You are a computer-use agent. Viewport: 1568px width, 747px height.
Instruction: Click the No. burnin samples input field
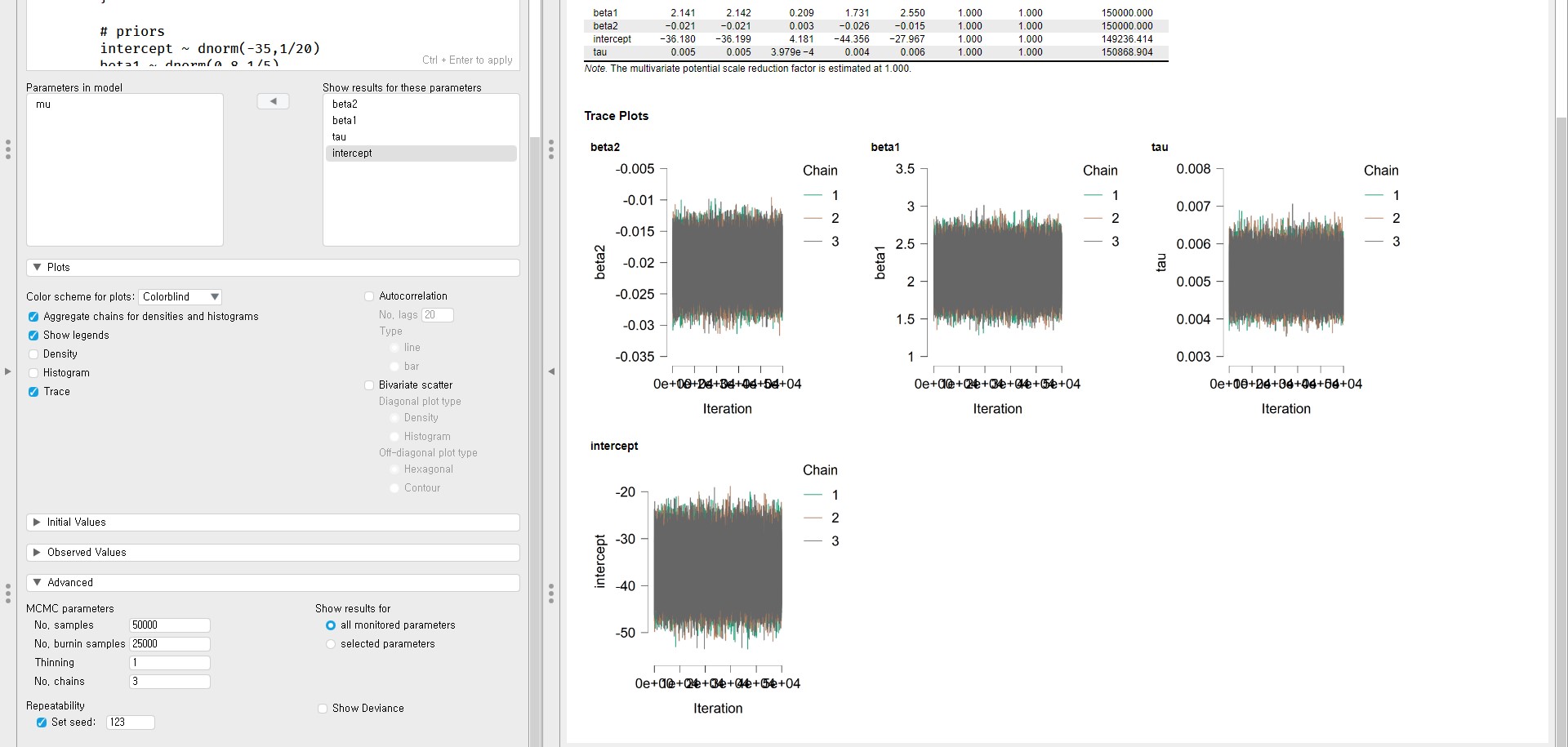[x=170, y=644]
